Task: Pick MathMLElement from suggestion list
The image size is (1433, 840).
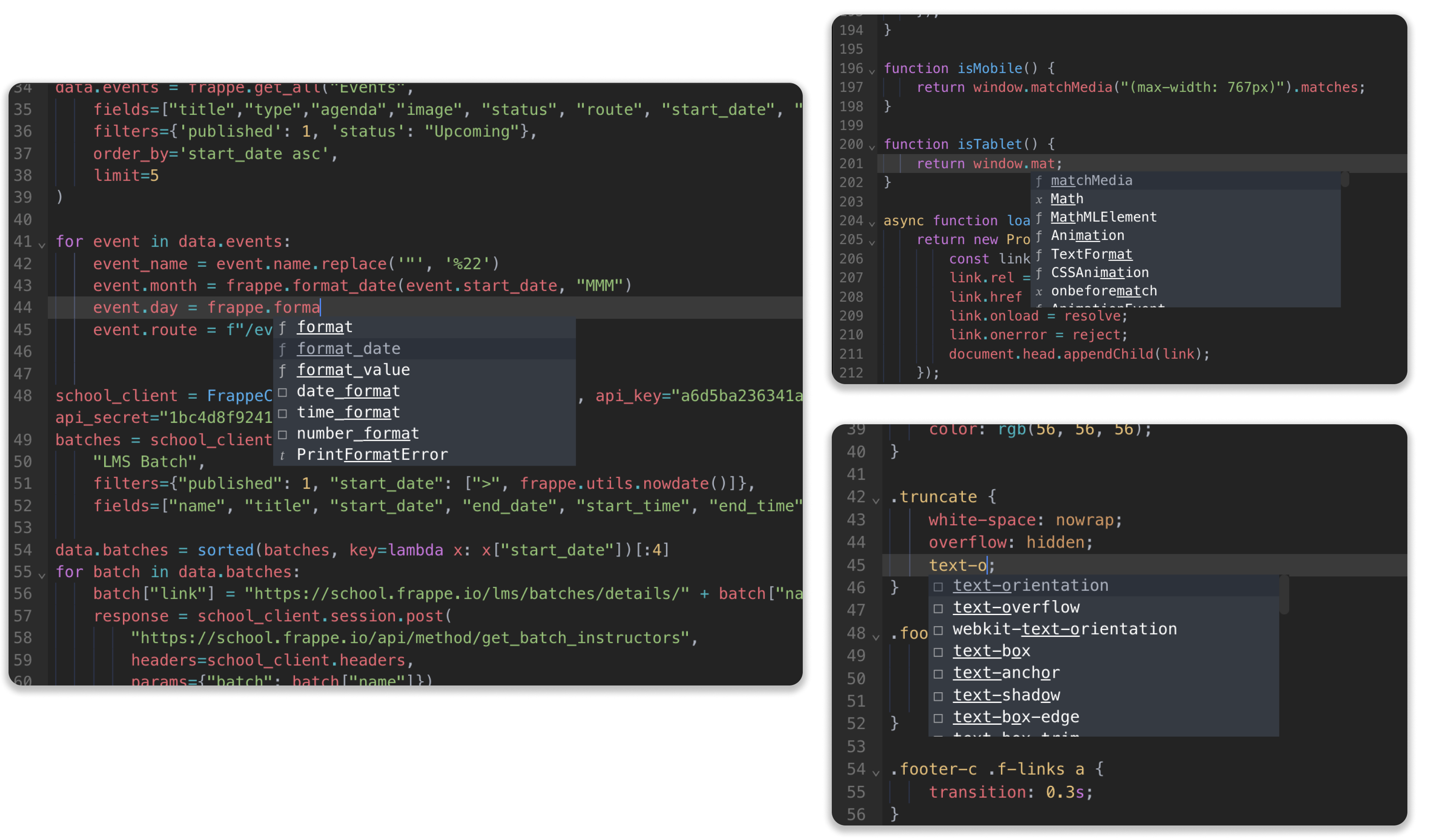Action: click(1103, 217)
